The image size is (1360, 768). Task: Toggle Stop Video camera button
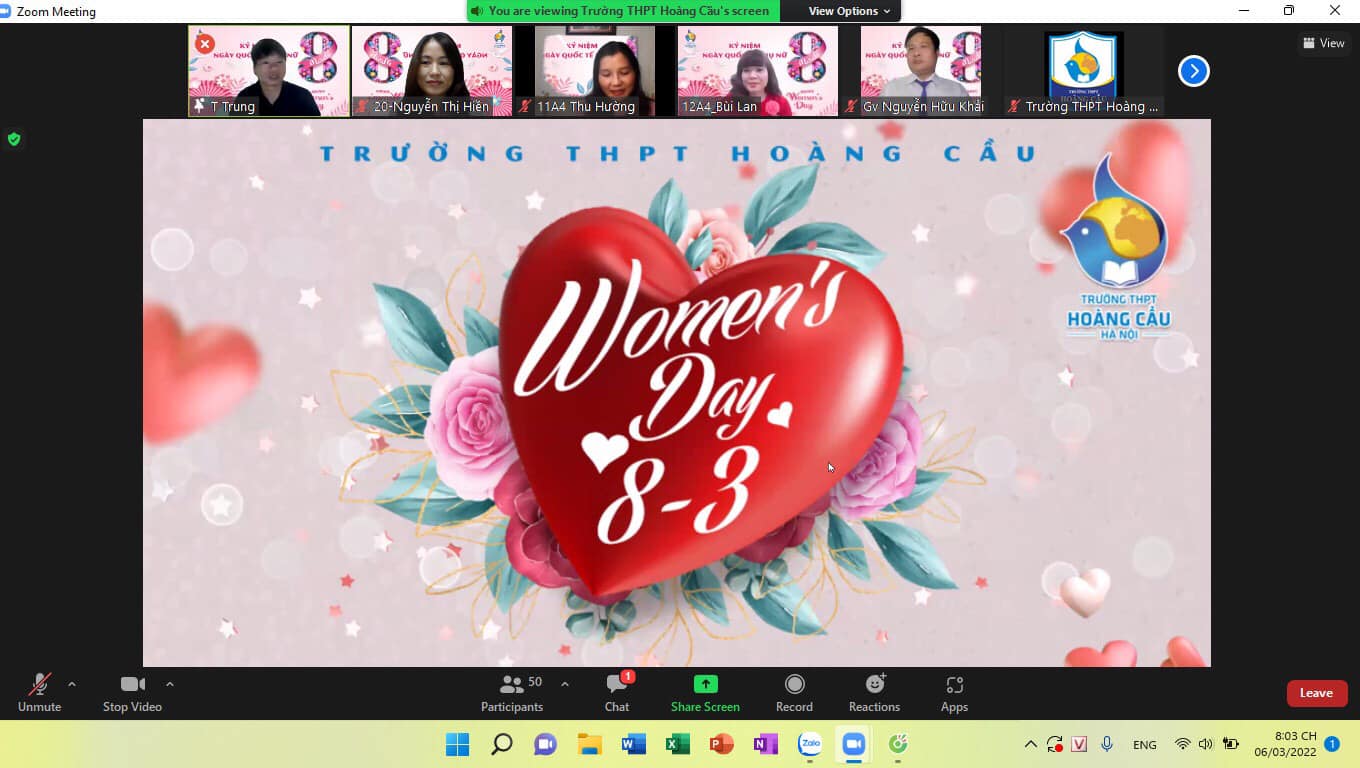132,693
